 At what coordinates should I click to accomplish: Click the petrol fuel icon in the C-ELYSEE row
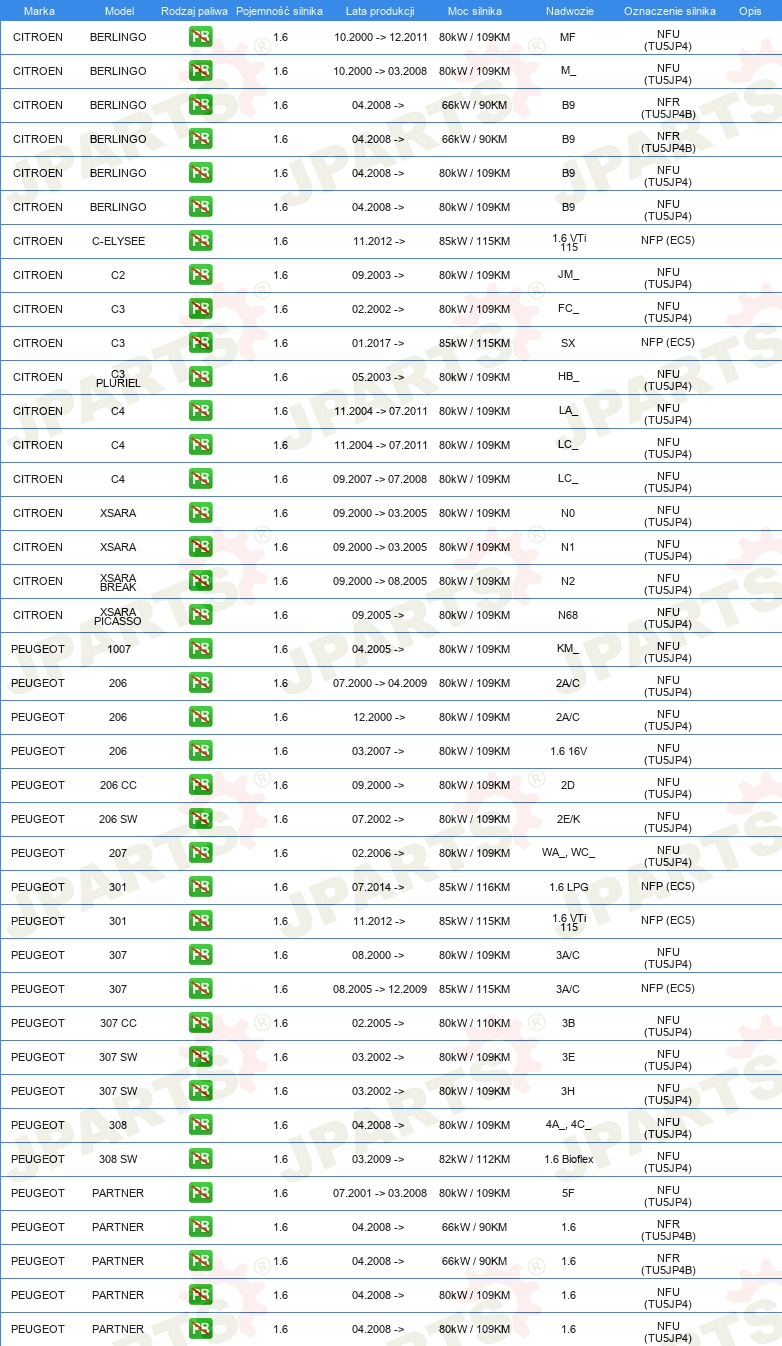[x=200, y=241]
